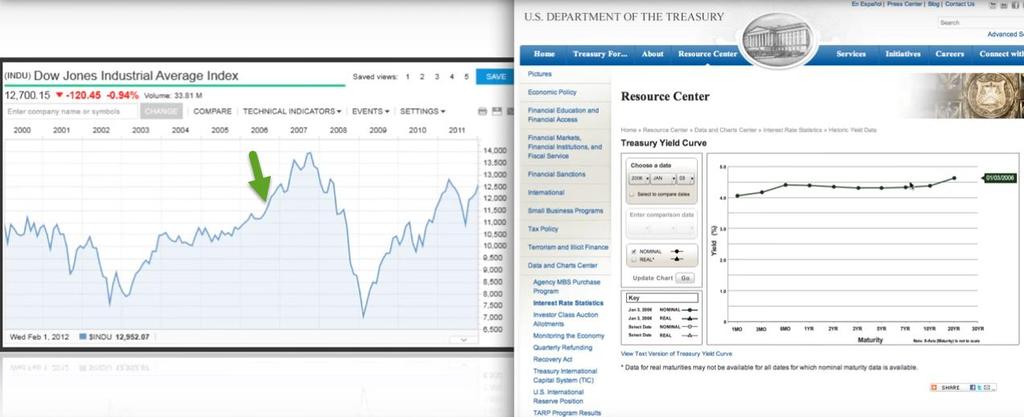1024x417 pixels.
Task: Click the grey CHANGE button
Action: click(x=161, y=112)
